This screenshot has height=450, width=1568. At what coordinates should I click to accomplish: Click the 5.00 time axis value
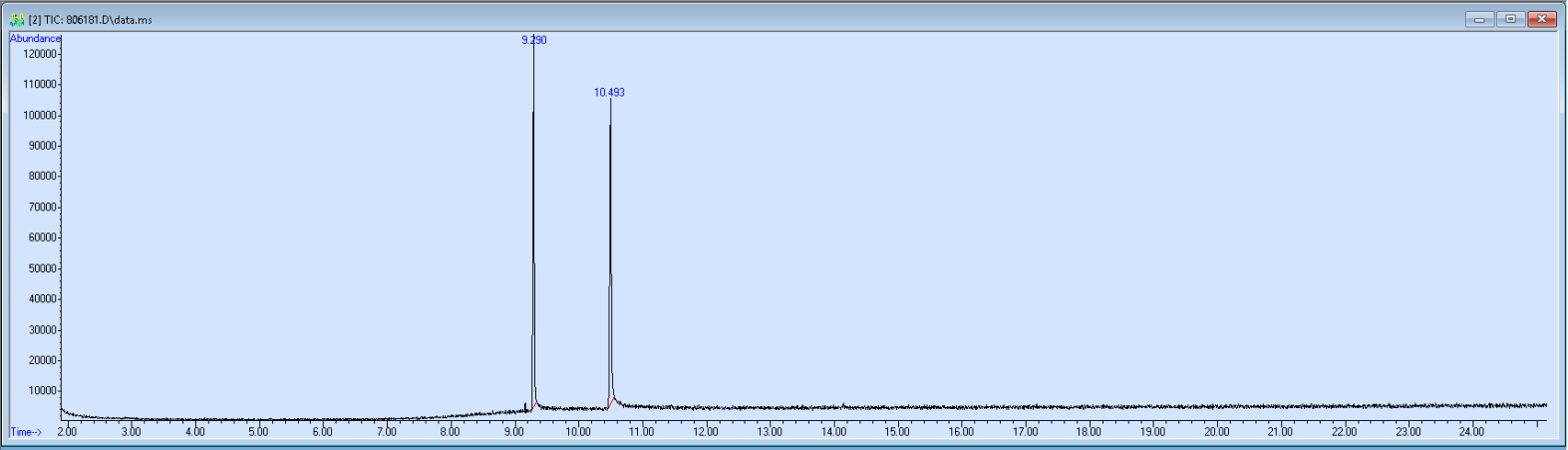click(x=258, y=432)
